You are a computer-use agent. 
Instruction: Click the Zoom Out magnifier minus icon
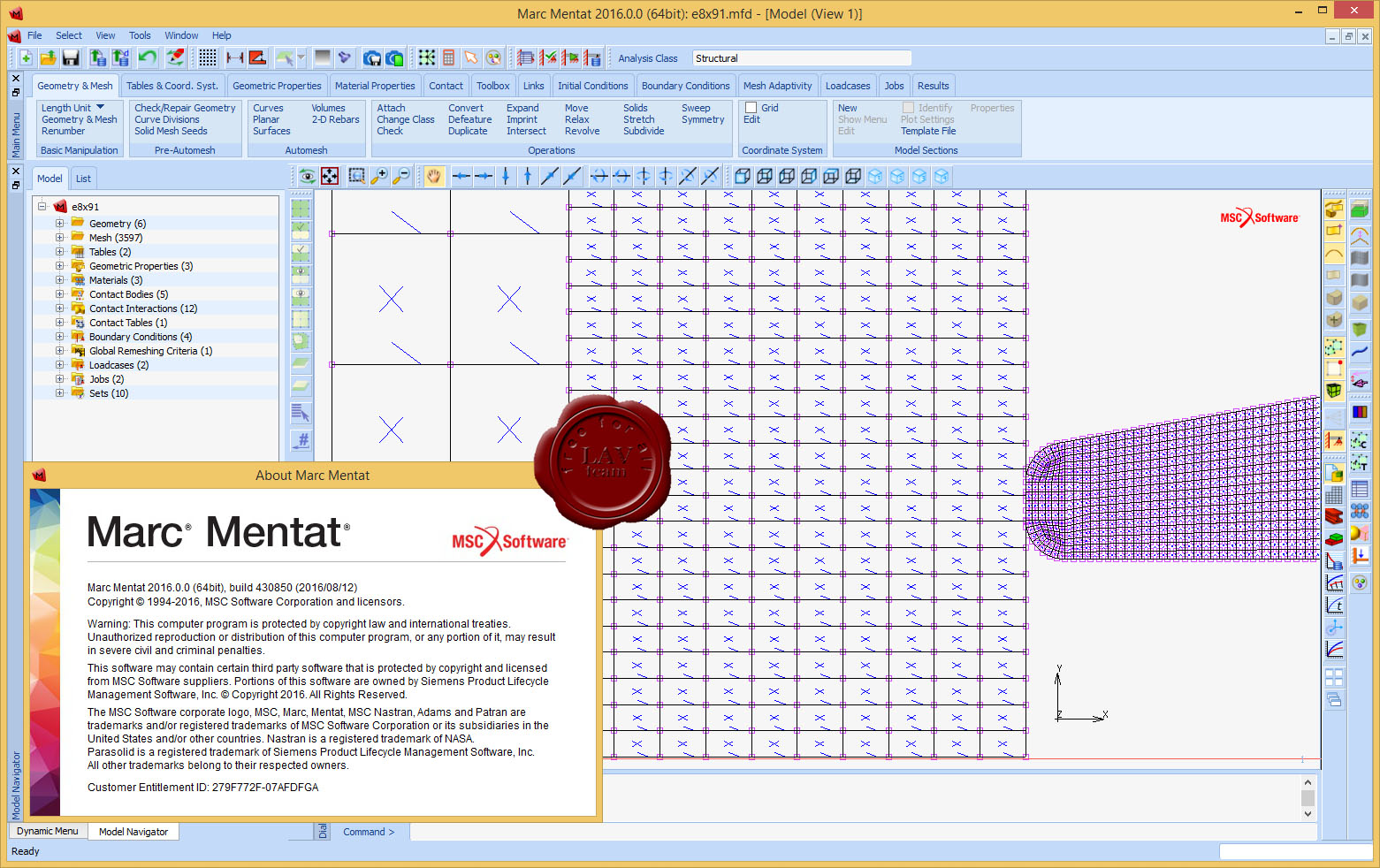(x=401, y=176)
